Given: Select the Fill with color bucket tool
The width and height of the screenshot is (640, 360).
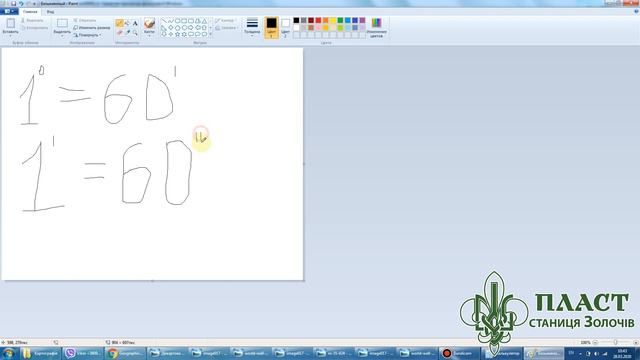Looking at the screenshot, I should [x=127, y=23].
